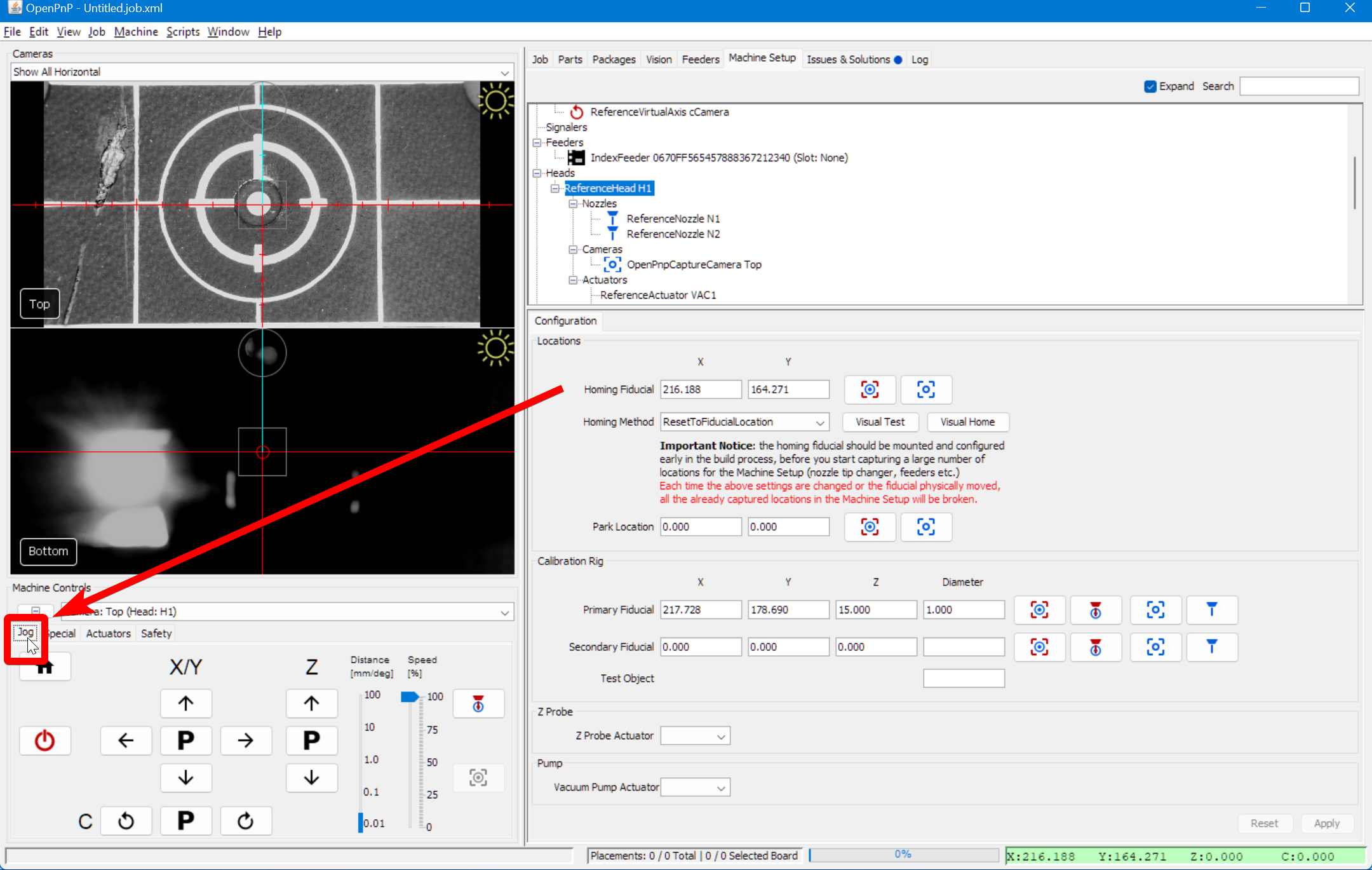
Task: Open the Machine menu
Action: click(136, 32)
